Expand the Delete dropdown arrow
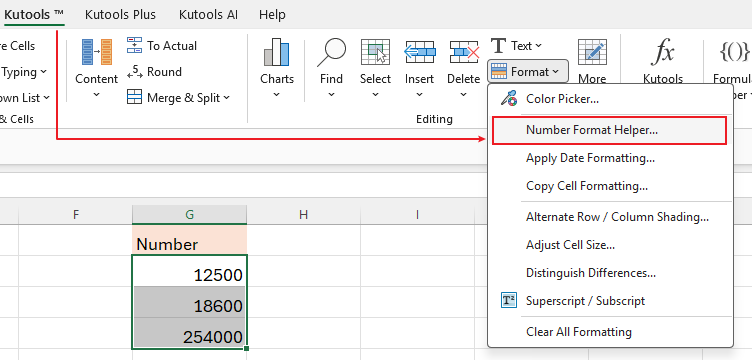The width and height of the screenshot is (752, 360). tap(464, 94)
